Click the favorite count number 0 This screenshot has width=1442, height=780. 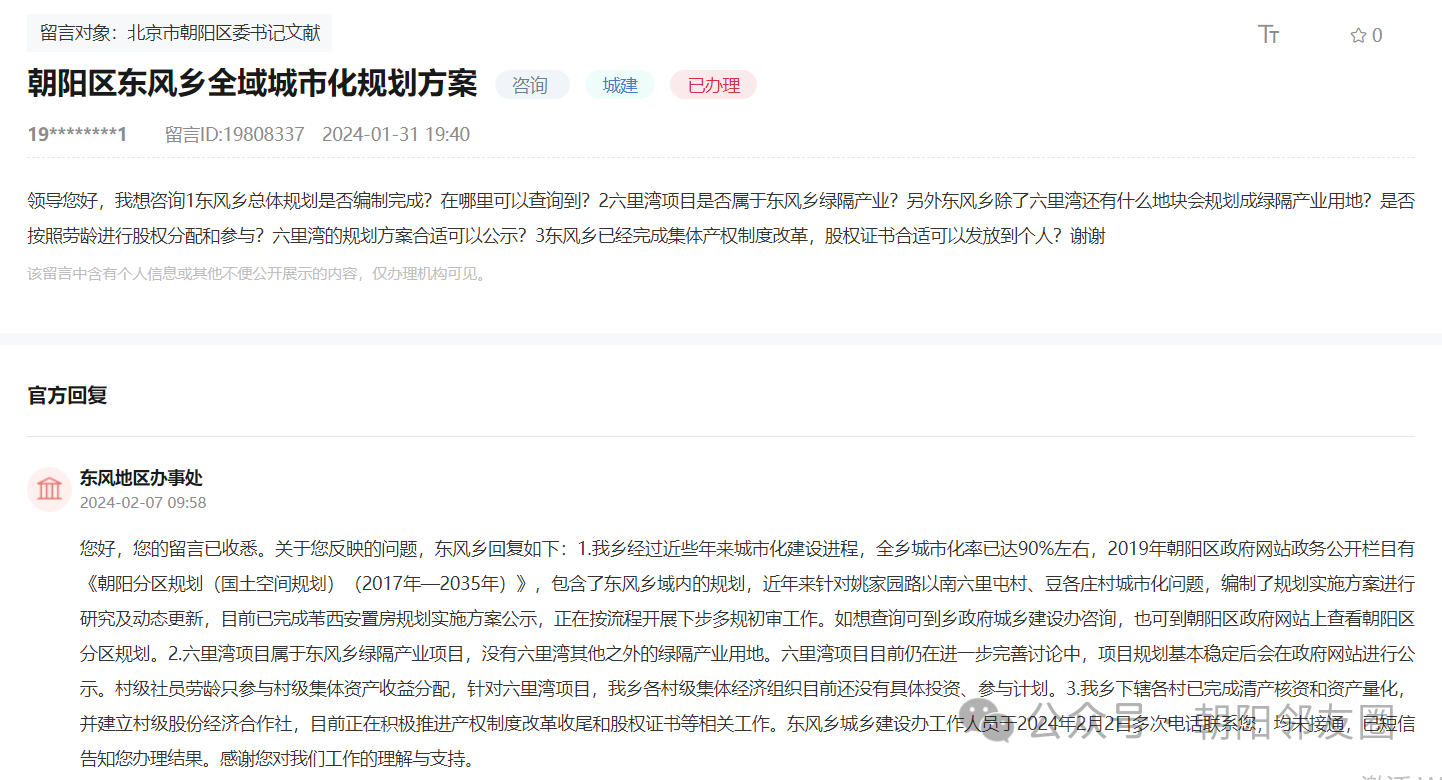[x=1377, y=36]
